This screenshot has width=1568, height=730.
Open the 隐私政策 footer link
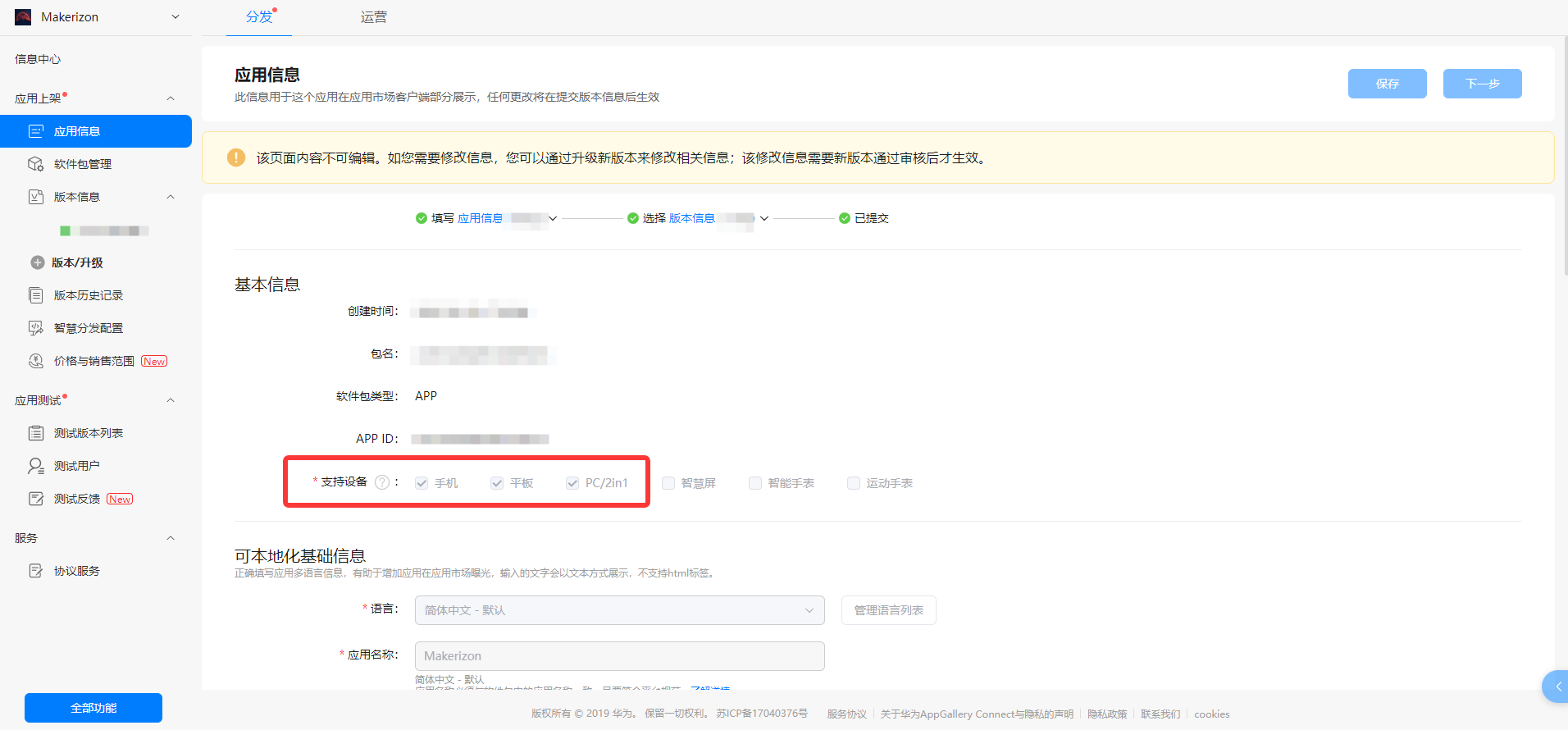coord(1107,714)
